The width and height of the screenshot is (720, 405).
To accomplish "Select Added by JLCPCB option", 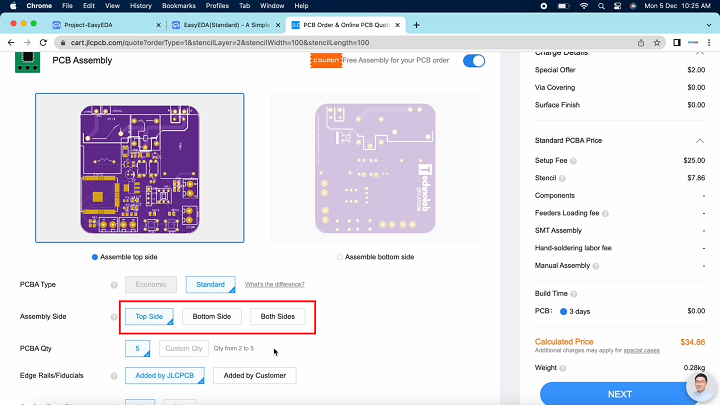I will (165, 376).
